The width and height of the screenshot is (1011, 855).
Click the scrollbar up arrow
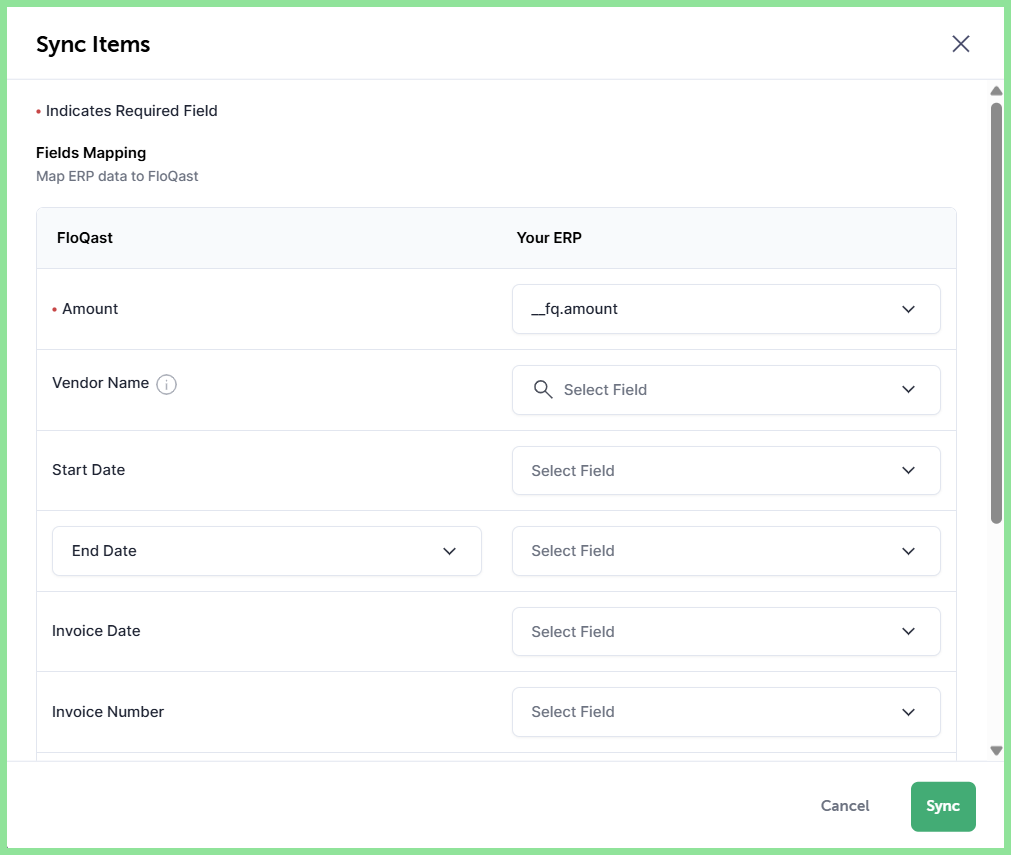click(x=996, y=91)
